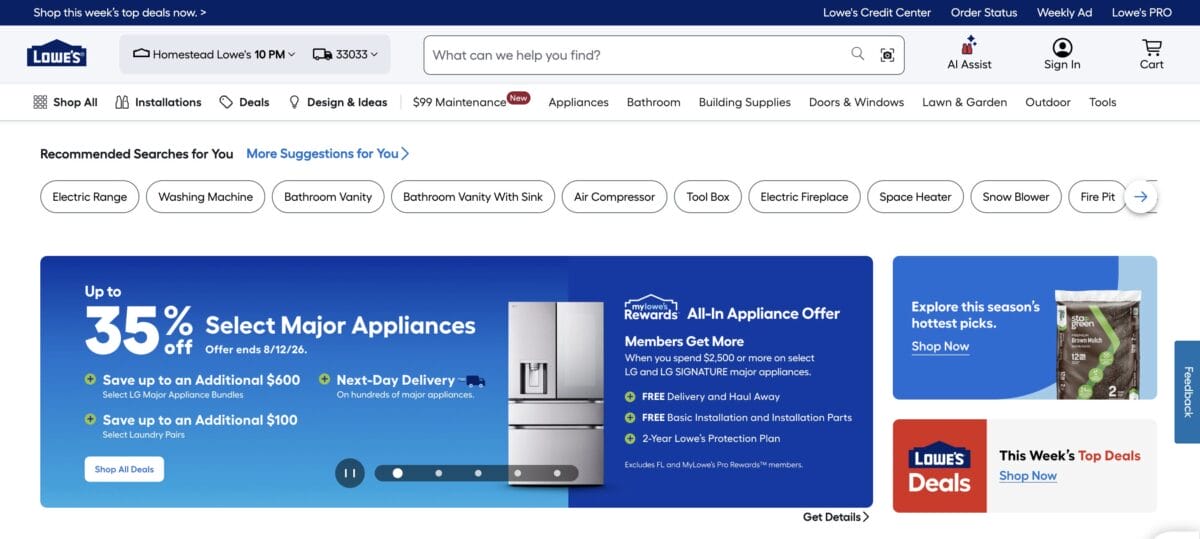This screenshot has width=1200, height=539.
Task: Click the Lowe's logo
Action: click(56, 54)
